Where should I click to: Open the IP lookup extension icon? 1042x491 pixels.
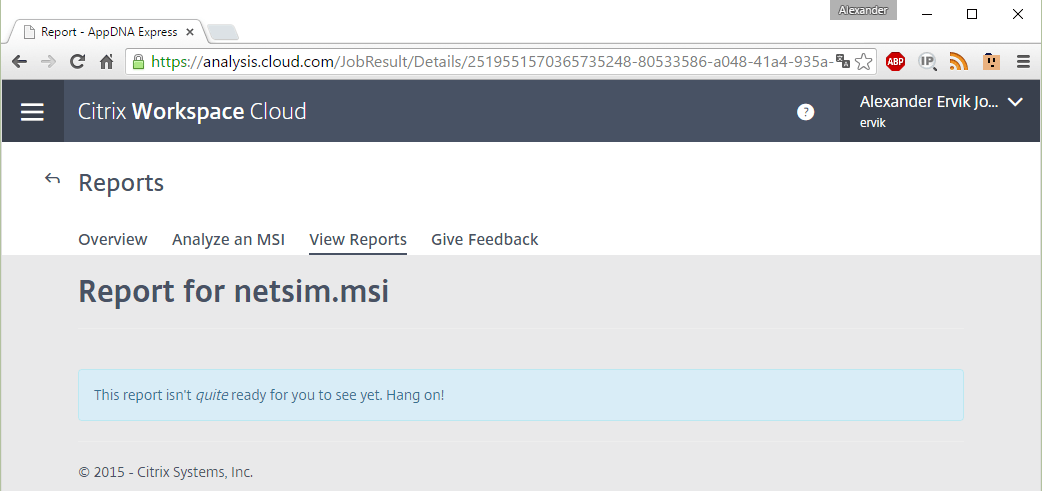click(928, 62)
